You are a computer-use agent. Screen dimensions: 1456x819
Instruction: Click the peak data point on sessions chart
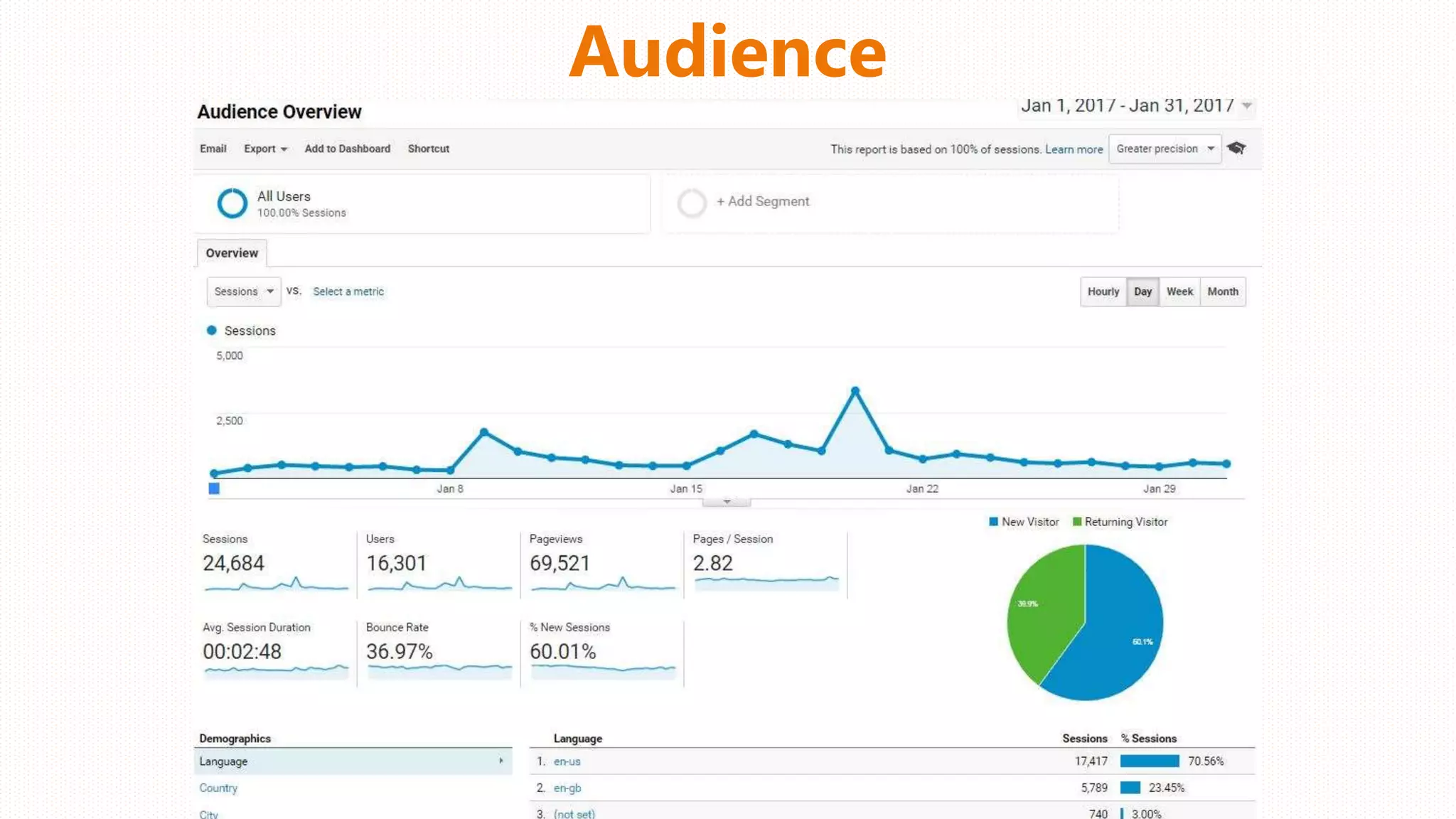pyautogui.click(x=855, y=391)
